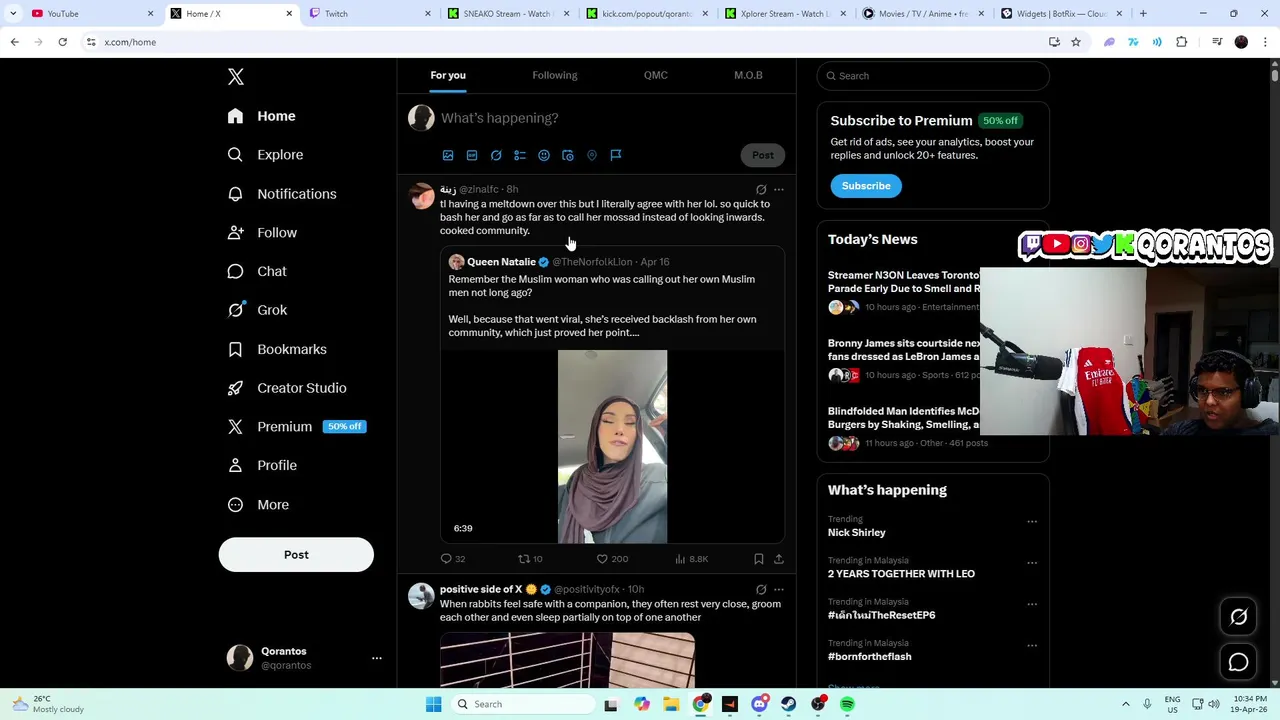Open Profile from the sidebar

point(262,465)
